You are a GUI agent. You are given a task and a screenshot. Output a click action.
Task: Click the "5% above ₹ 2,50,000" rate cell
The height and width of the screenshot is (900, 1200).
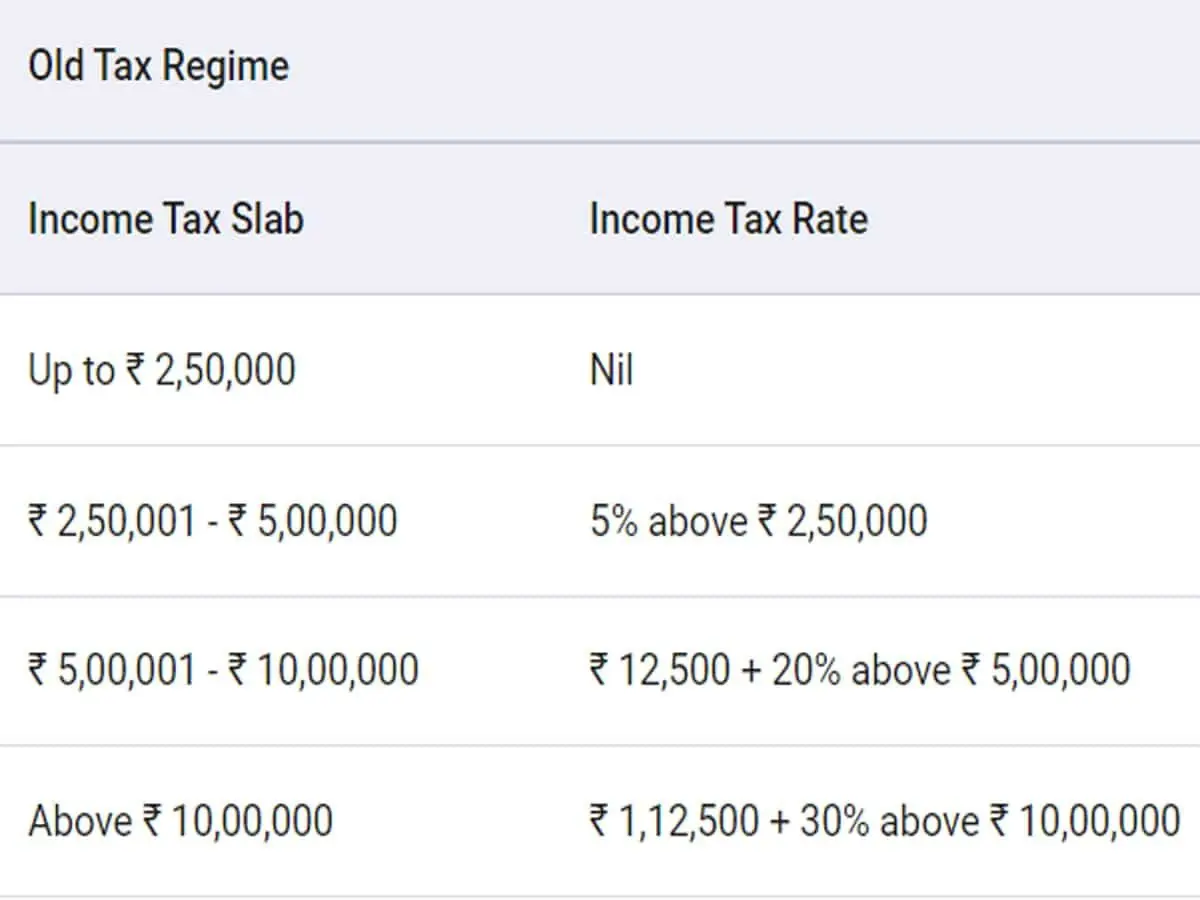(758, 521)
